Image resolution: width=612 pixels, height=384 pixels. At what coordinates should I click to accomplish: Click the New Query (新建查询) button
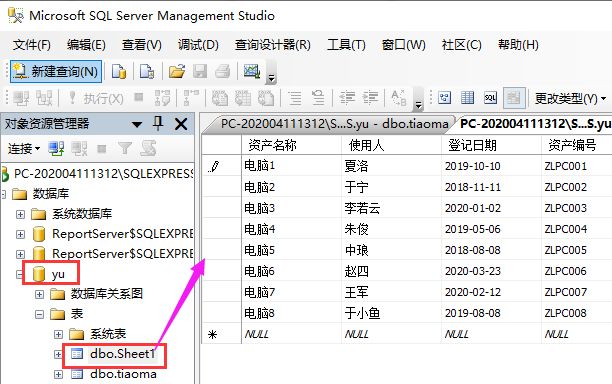point(56,71)
